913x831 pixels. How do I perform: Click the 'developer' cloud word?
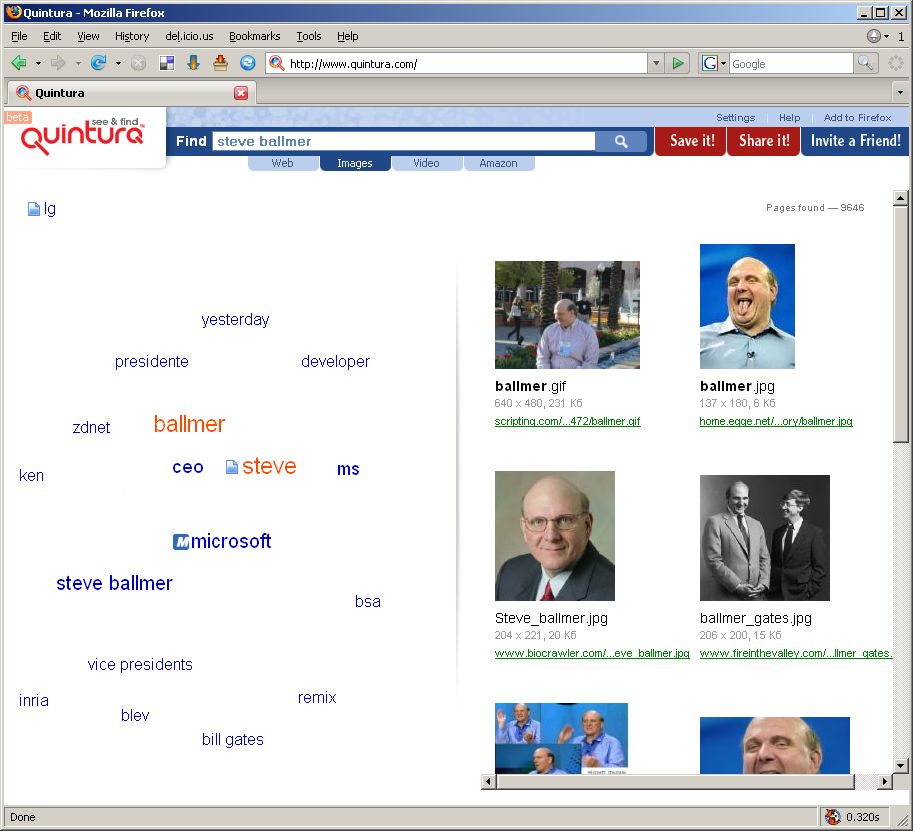(x=335, y=362)
